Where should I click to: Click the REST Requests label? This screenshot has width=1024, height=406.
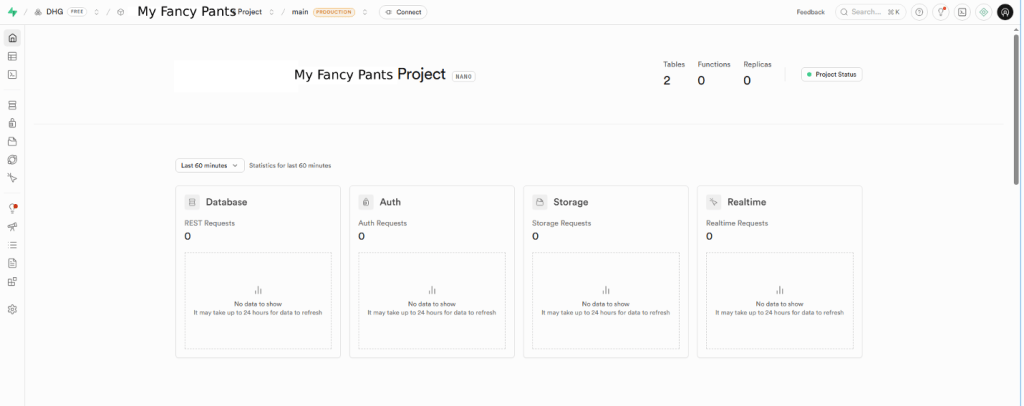click(x=210, y=223)
